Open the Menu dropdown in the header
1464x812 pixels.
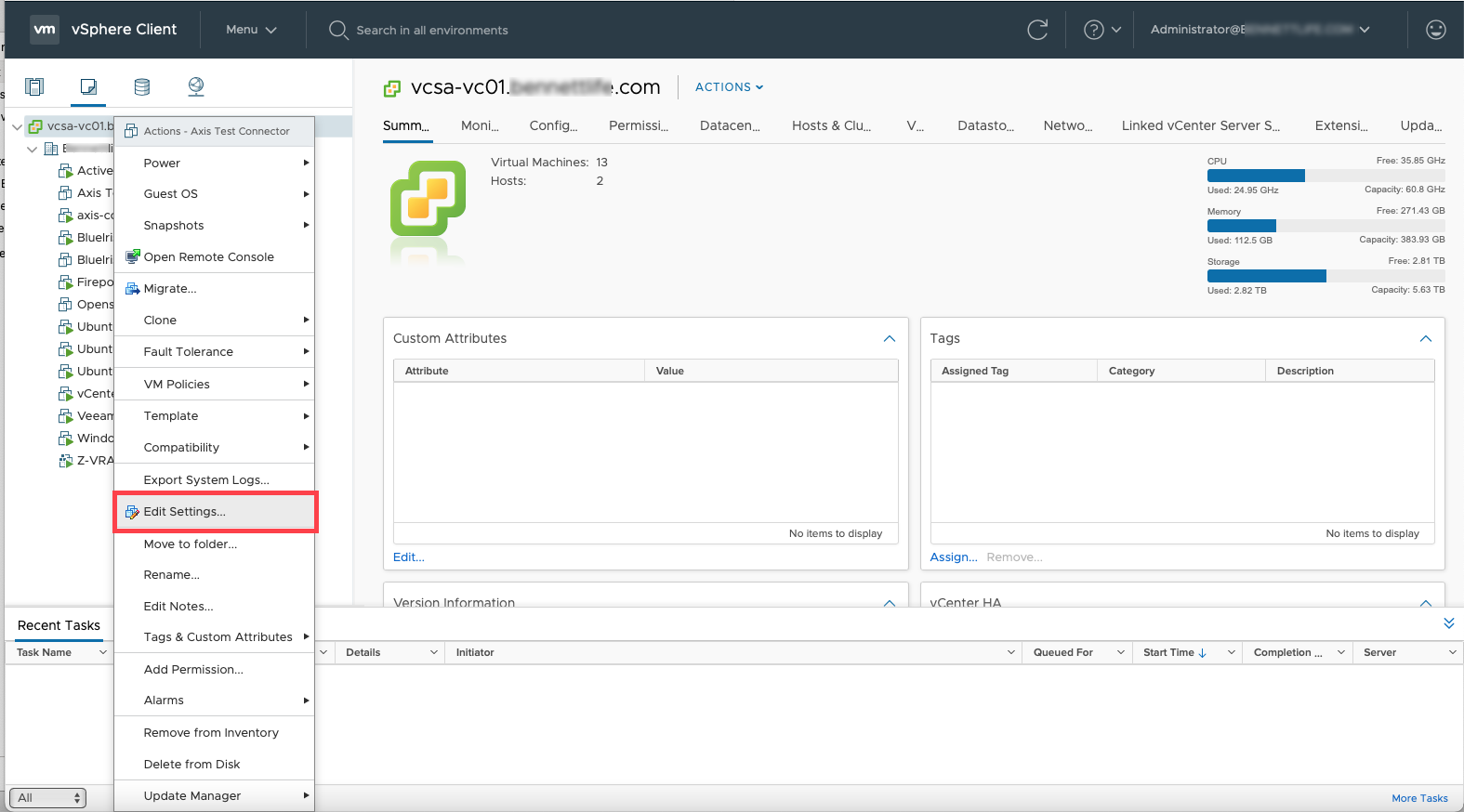251,30
